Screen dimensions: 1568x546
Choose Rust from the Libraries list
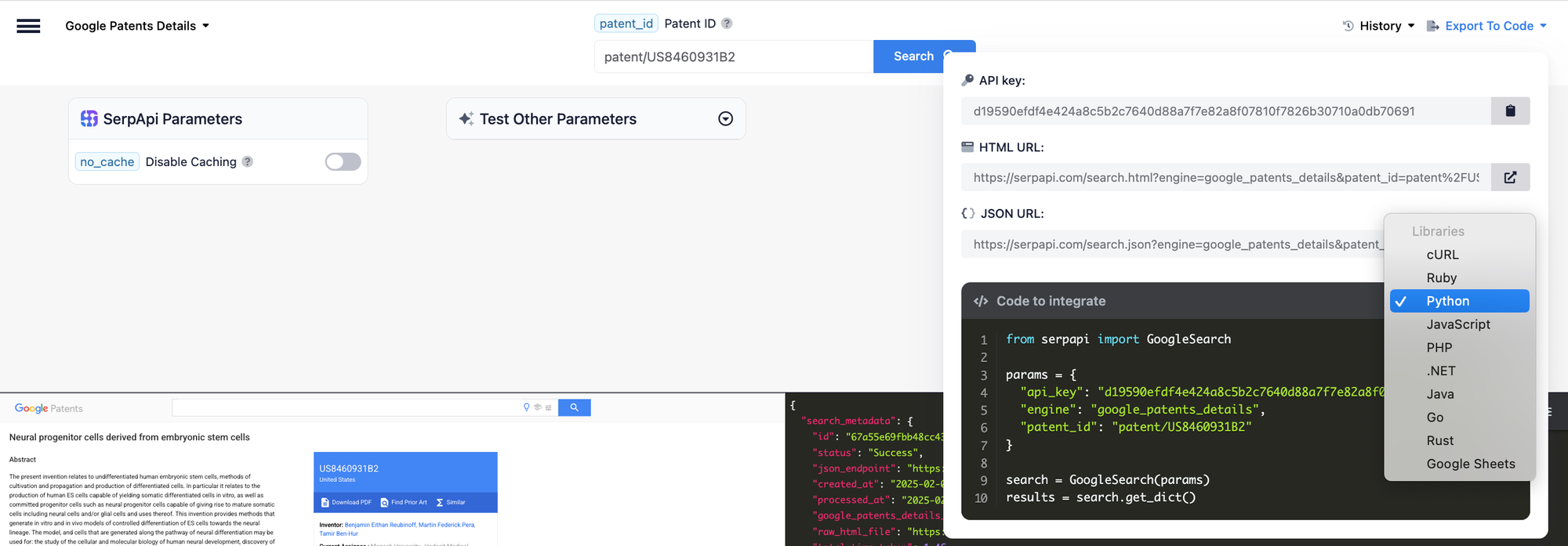click(1460, 440)
